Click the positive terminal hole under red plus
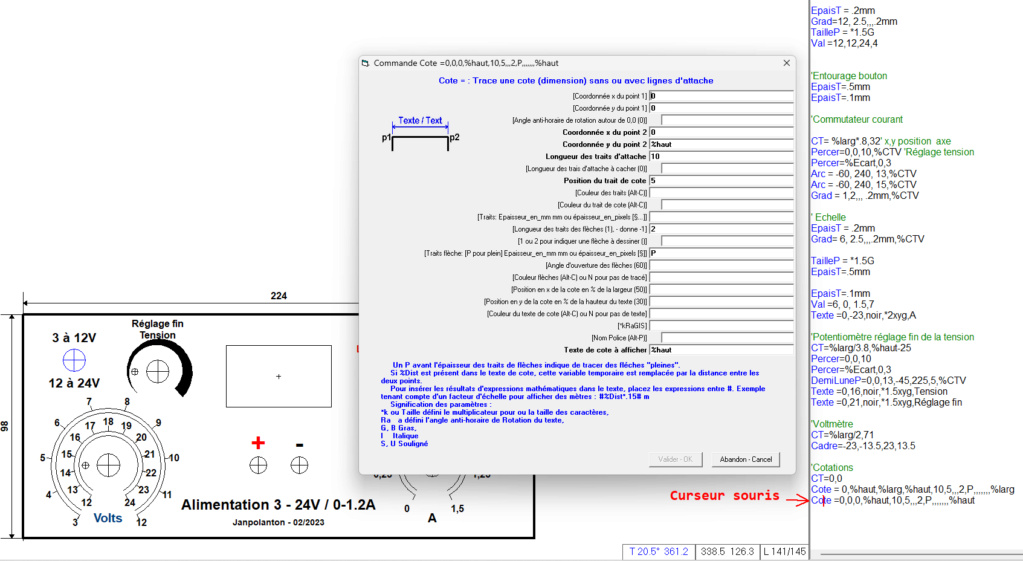This screenshot has width=1023, height=561. [x=258, y=464]
